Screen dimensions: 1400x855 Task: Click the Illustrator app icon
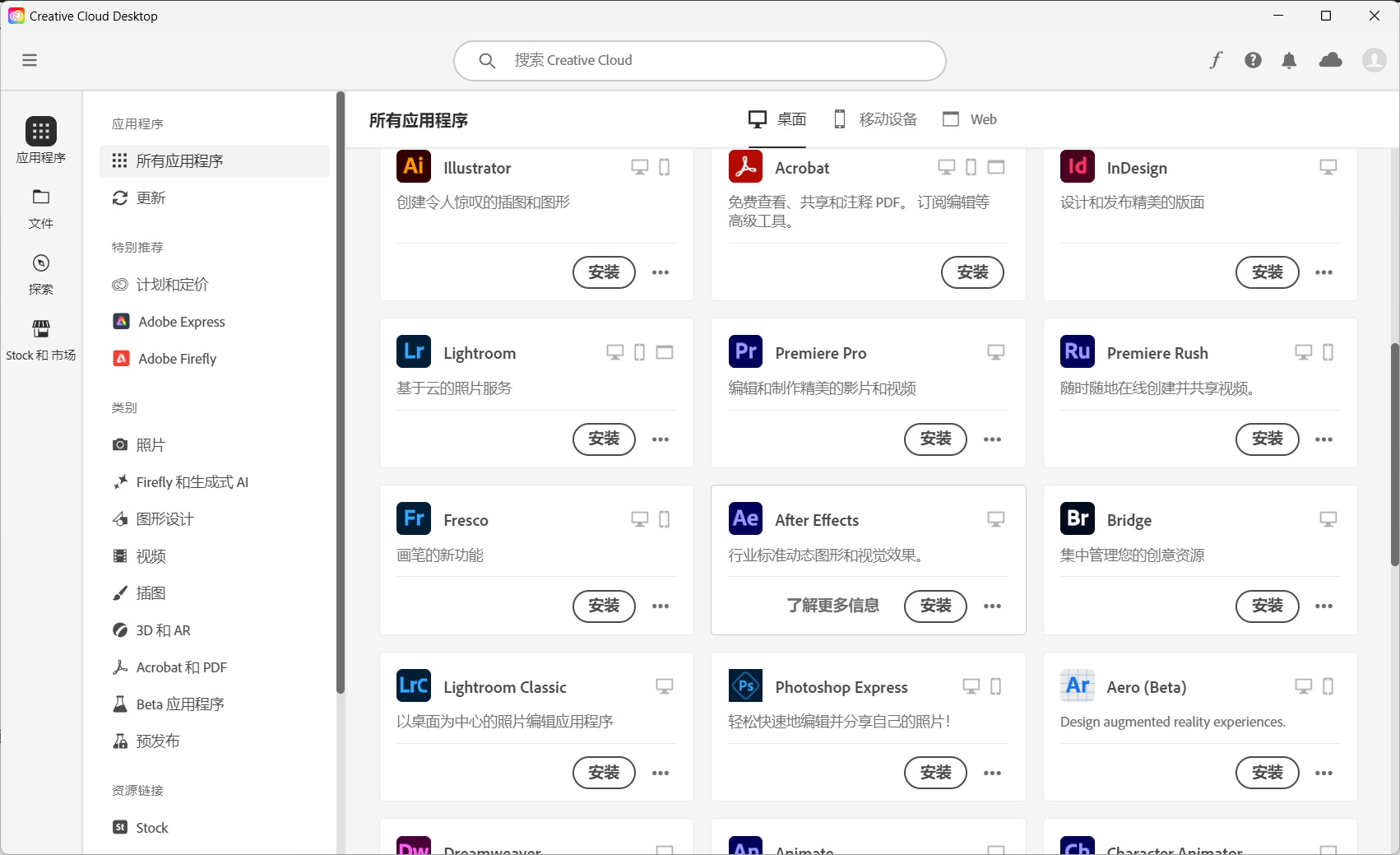[x=414, y=166]
